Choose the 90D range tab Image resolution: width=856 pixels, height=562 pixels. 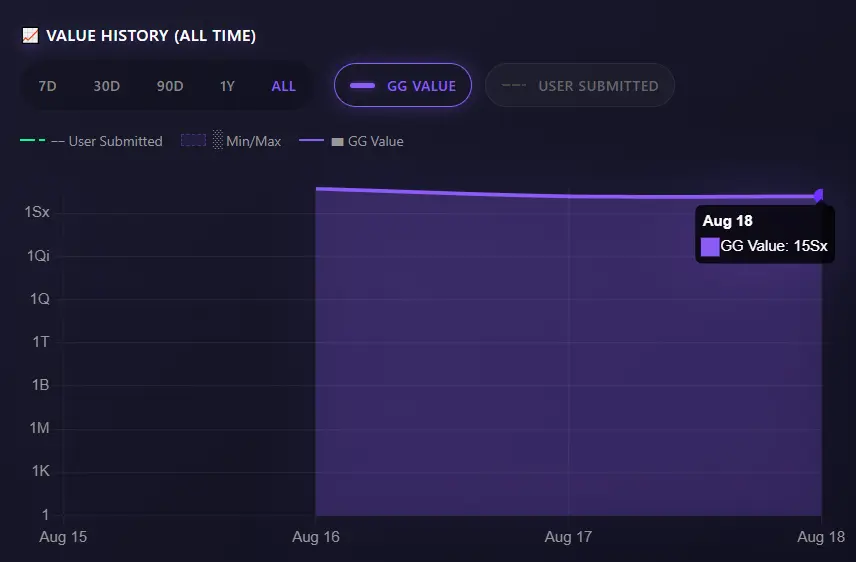(x=170, y=86)
